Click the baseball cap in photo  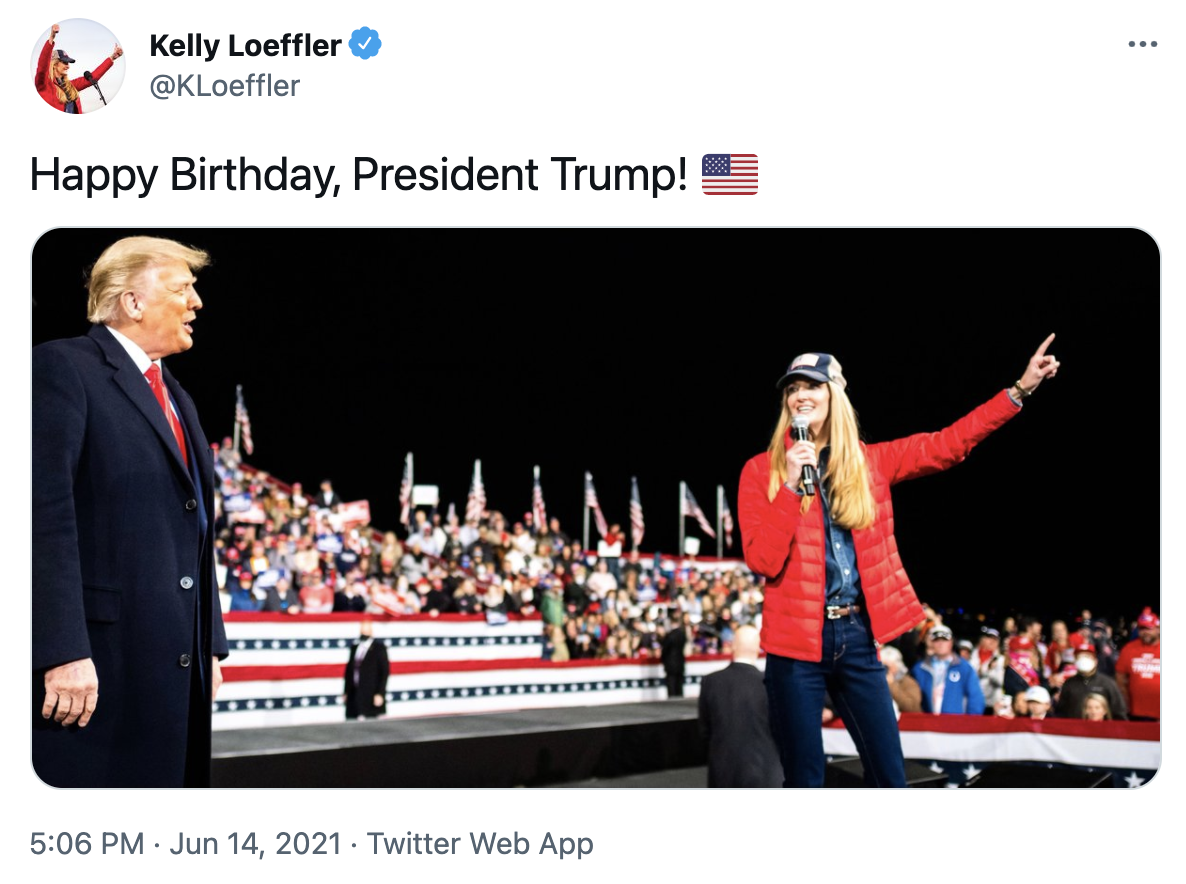[x=812, y=369]
